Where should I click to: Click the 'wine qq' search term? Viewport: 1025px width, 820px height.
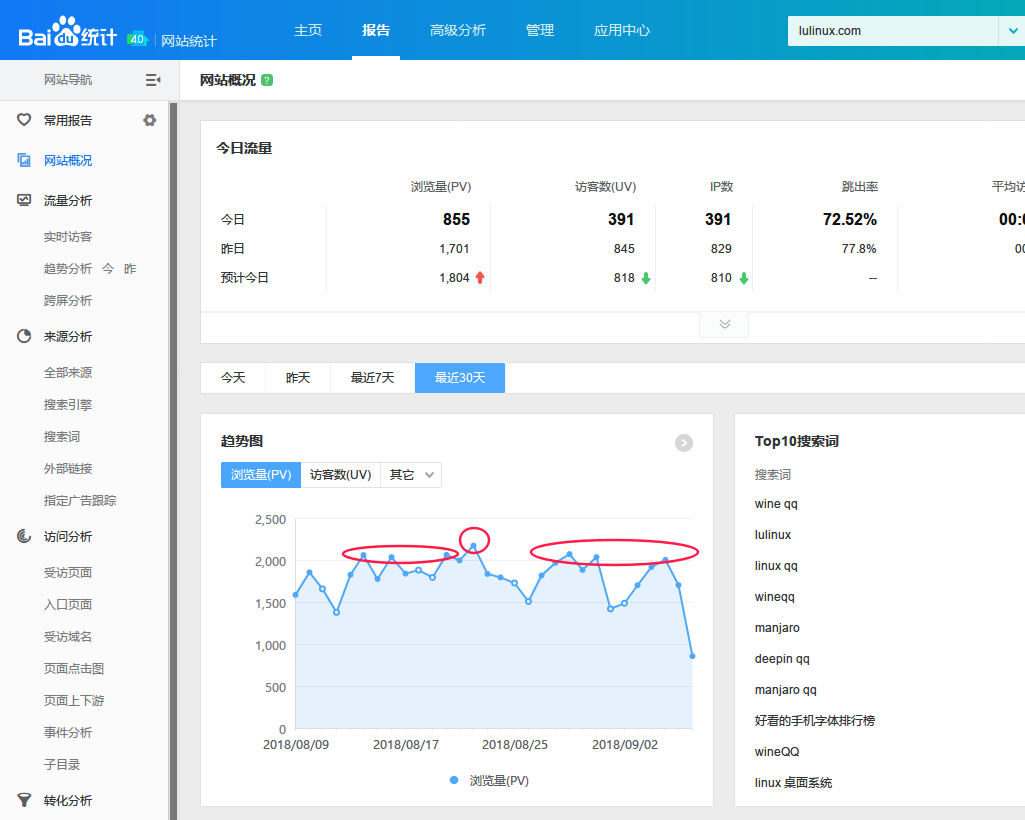pyautogui.click(x=776, y=504)
